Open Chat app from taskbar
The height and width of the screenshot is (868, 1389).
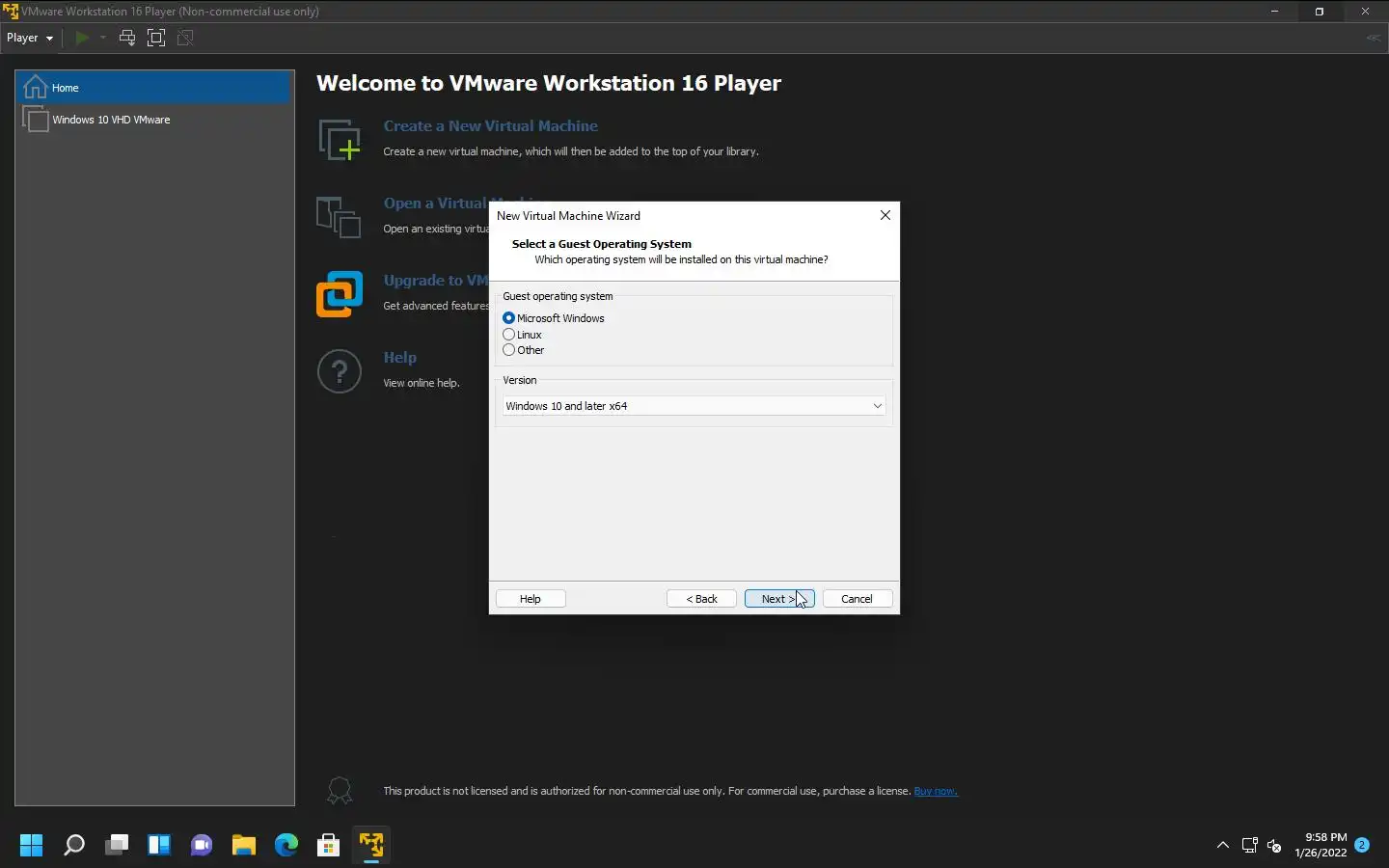click(x=202, y=846)
